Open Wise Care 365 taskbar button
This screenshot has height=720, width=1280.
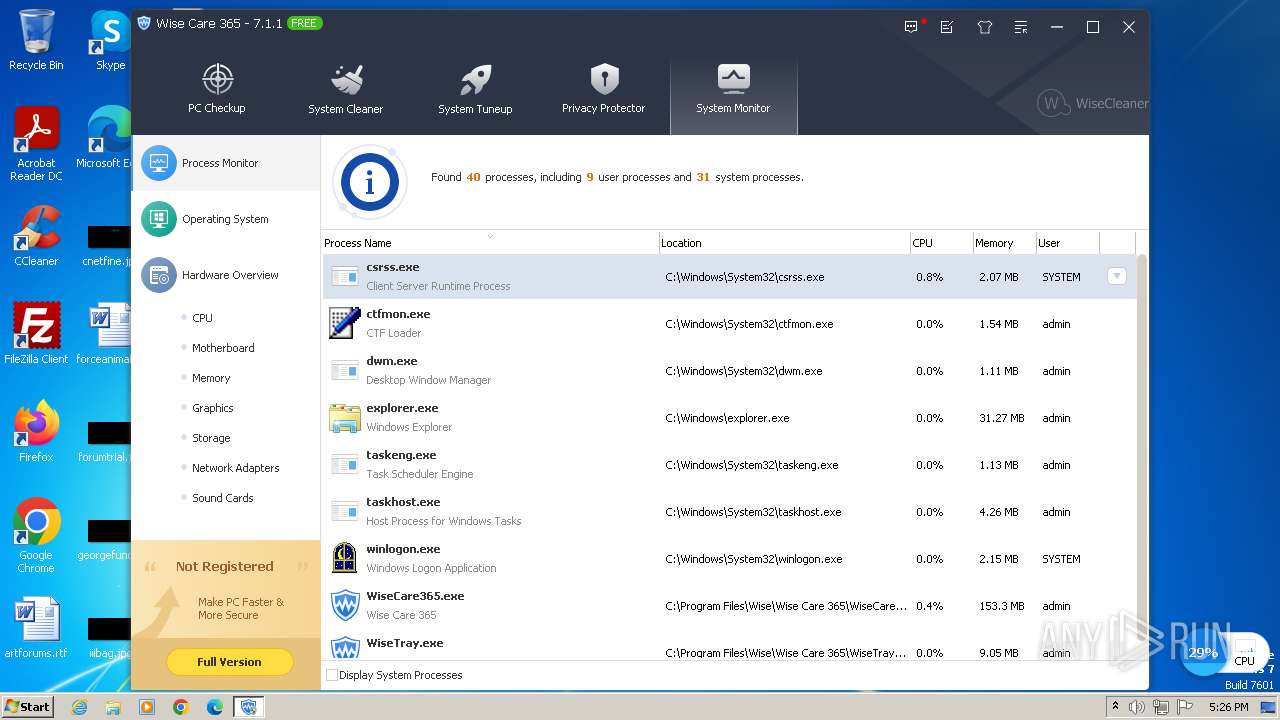click(248, 707)
